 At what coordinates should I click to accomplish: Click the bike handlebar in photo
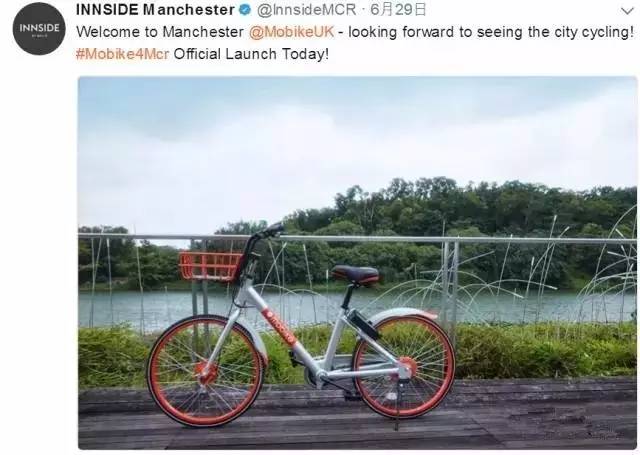point(266,233)
